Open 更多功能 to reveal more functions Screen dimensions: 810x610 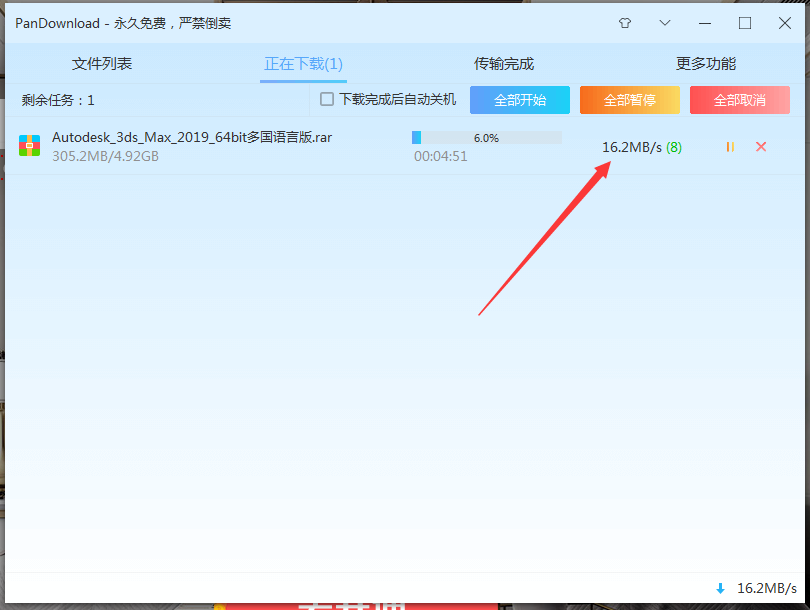pyautogui.click(x=705, y=62)
